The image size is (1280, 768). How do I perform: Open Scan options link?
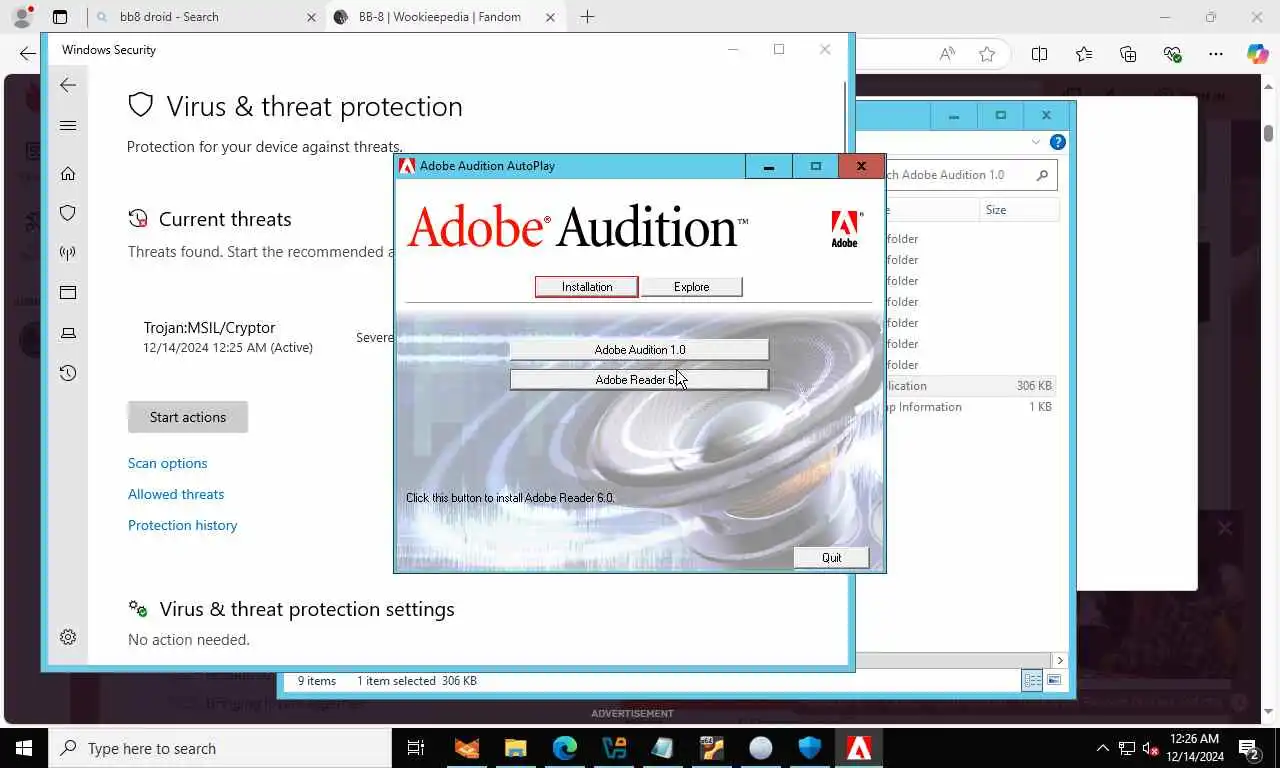pos(168,463)
